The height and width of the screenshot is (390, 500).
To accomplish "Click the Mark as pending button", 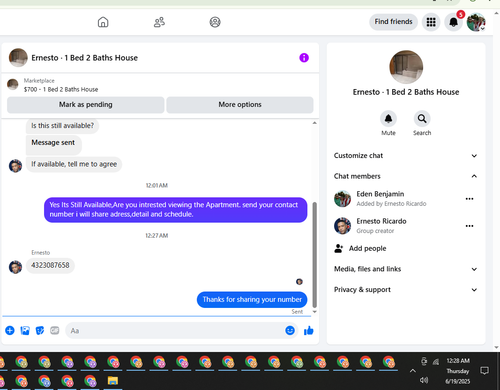I will coord(86,105).
